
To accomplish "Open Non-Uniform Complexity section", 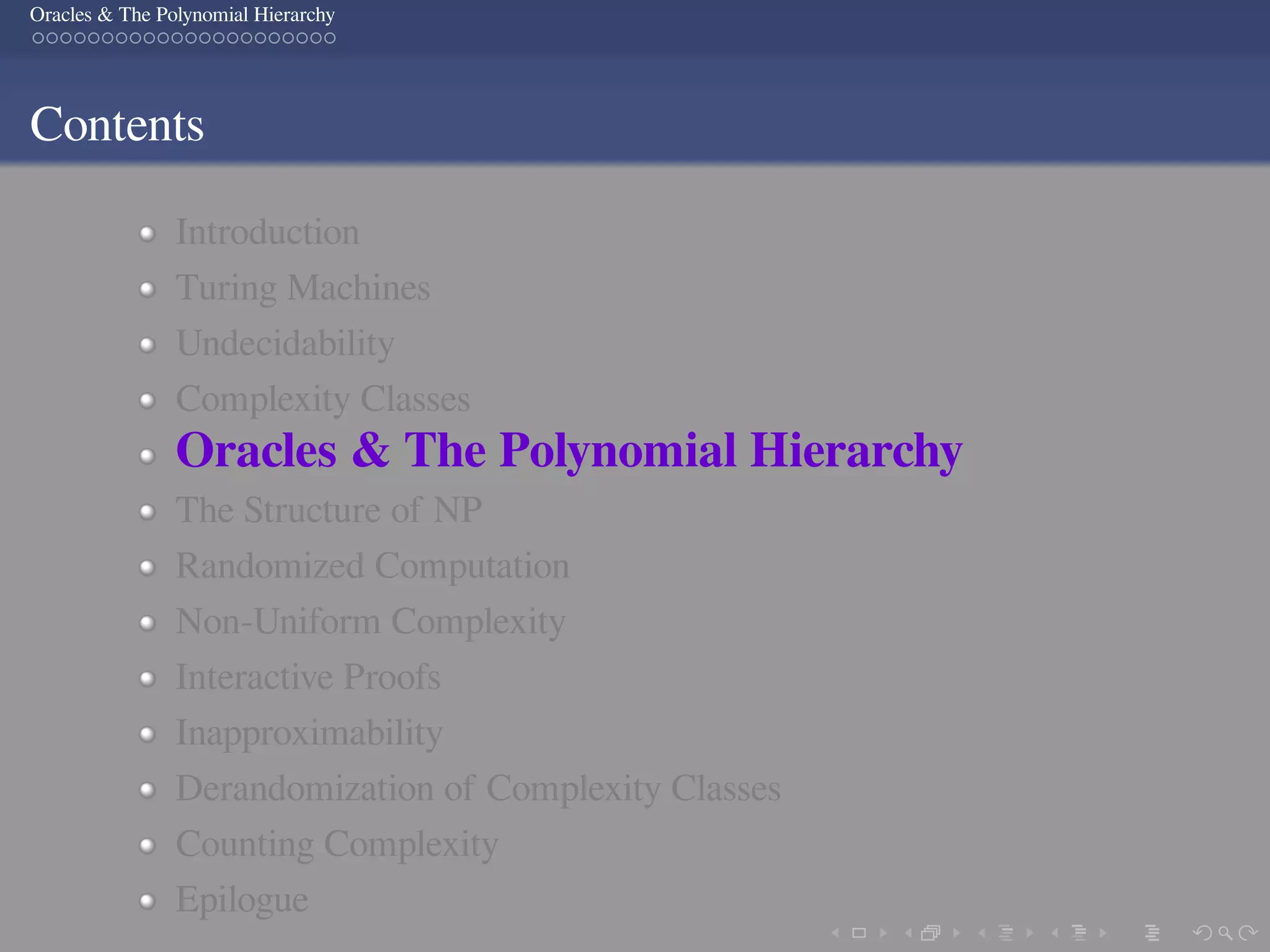I will tap(370, 622).
